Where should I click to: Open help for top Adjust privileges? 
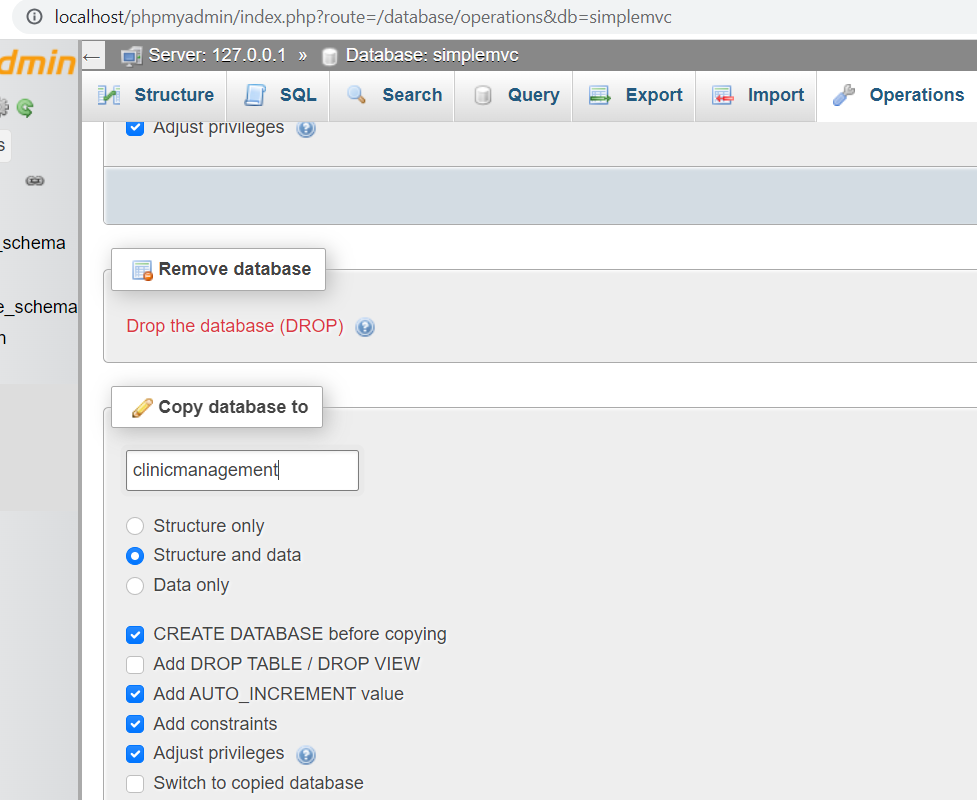pyautogui.click(x=306, y=129)
